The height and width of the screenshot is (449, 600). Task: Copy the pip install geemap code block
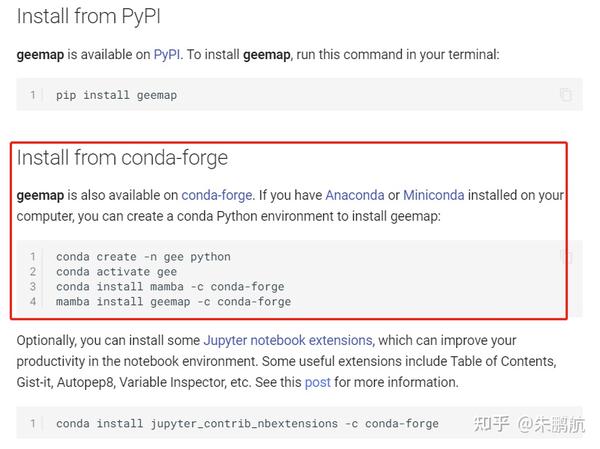tap(566, 95)
